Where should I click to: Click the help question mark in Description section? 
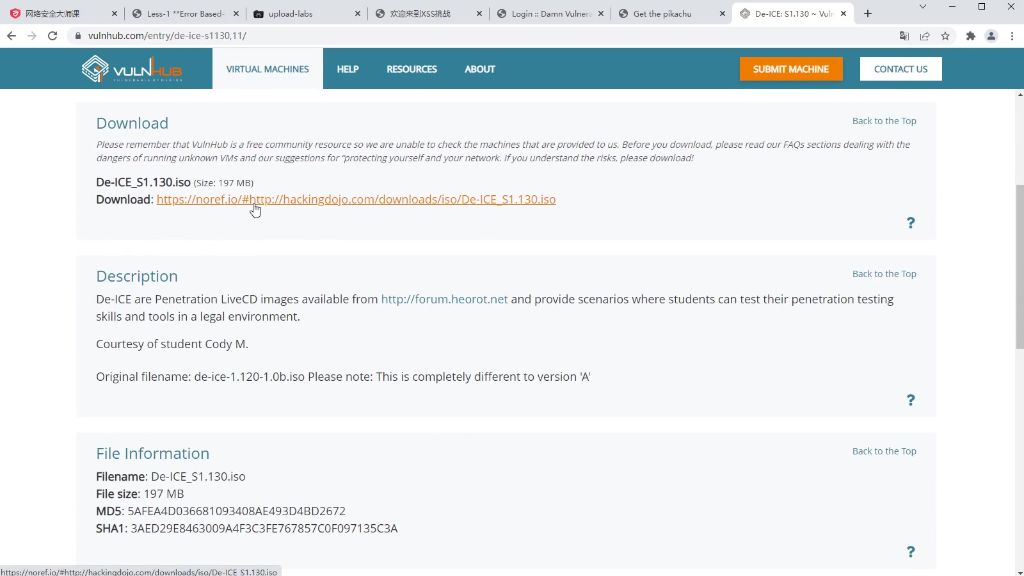pos(910,400)
